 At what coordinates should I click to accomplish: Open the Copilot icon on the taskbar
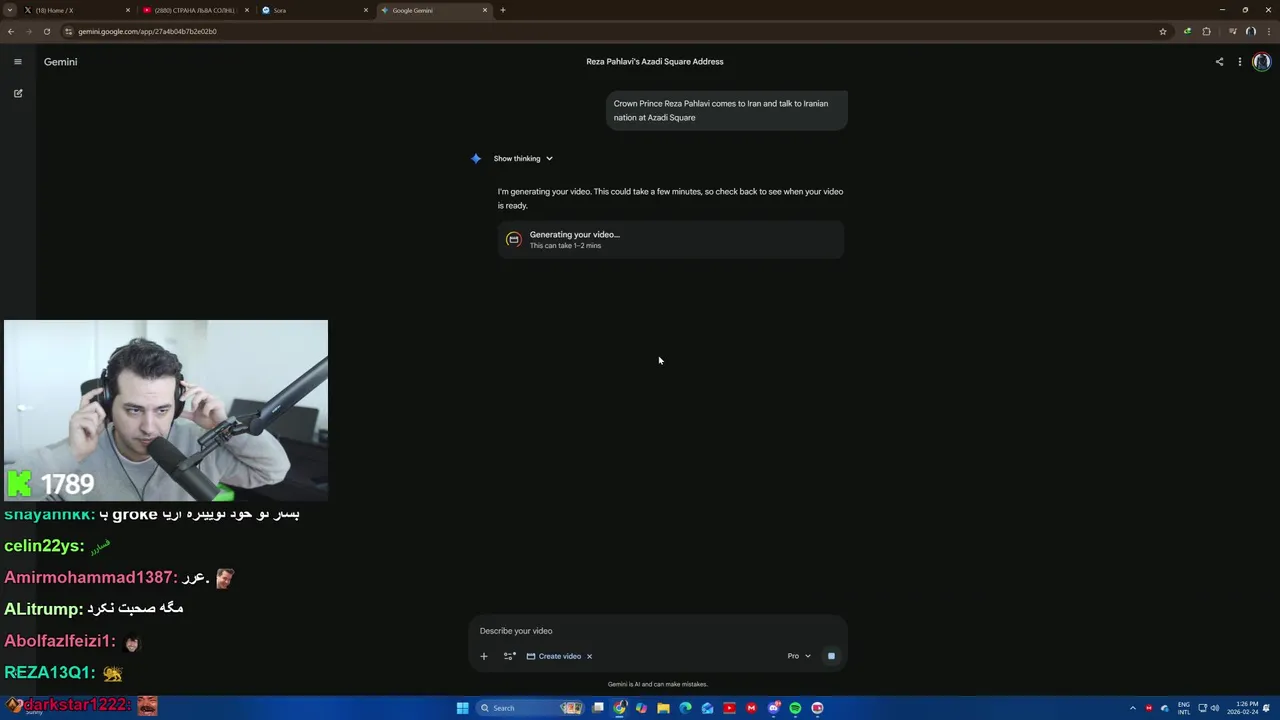coord(641,708)
